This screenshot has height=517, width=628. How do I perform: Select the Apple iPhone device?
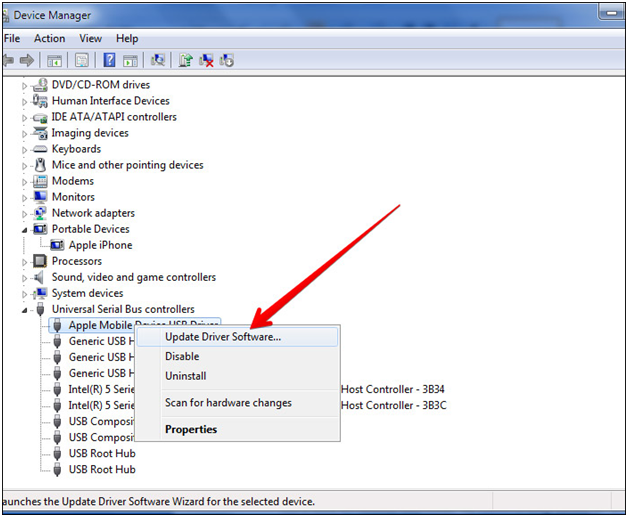[x=100, y=245]
